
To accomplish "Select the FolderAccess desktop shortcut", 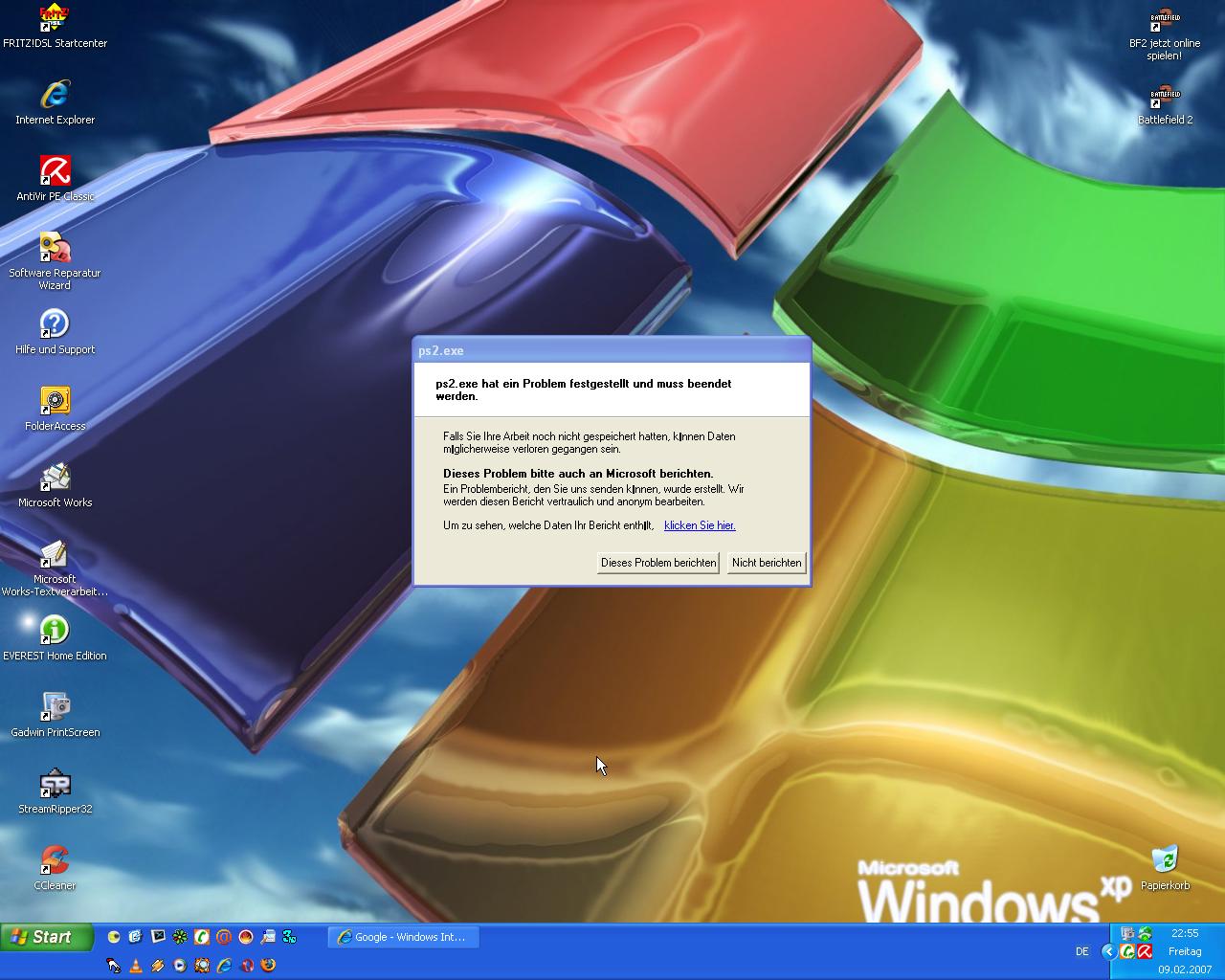I will pos(55,409).
